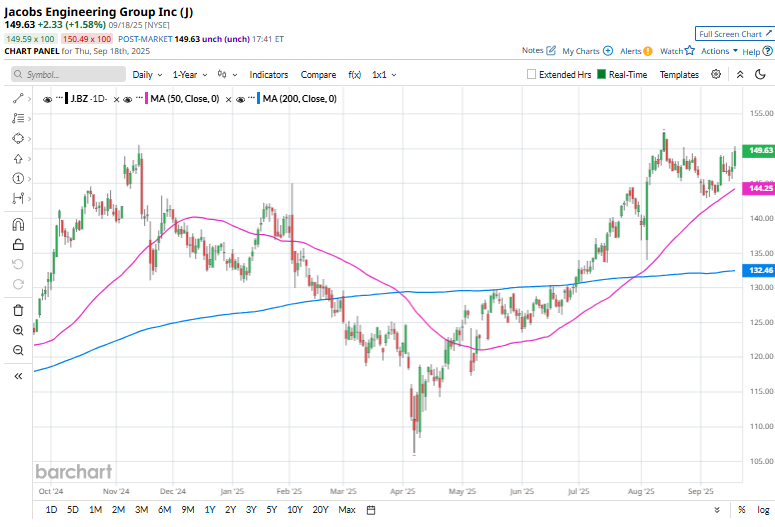Toggle visibility of MA 50 line
The width and height of the screenshot is (775, 527).
(x=128, y=99)
